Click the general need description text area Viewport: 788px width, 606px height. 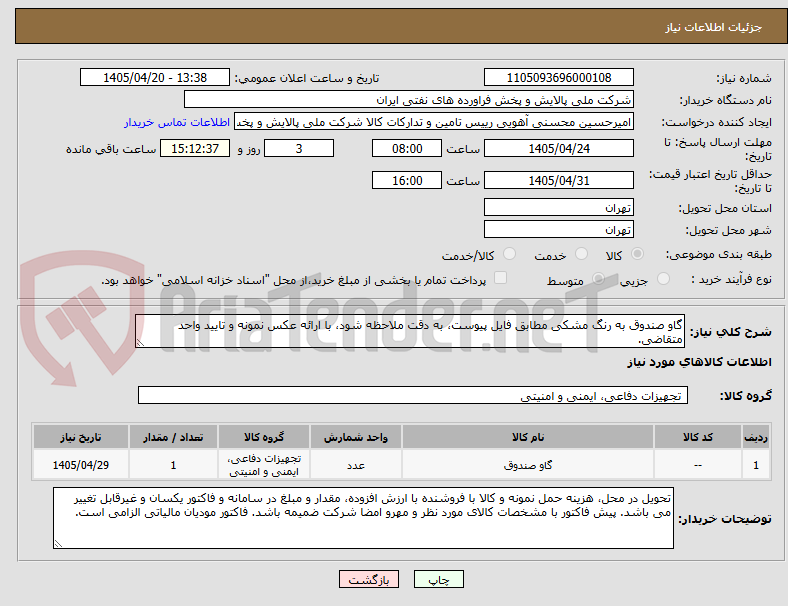coord(410,331)
